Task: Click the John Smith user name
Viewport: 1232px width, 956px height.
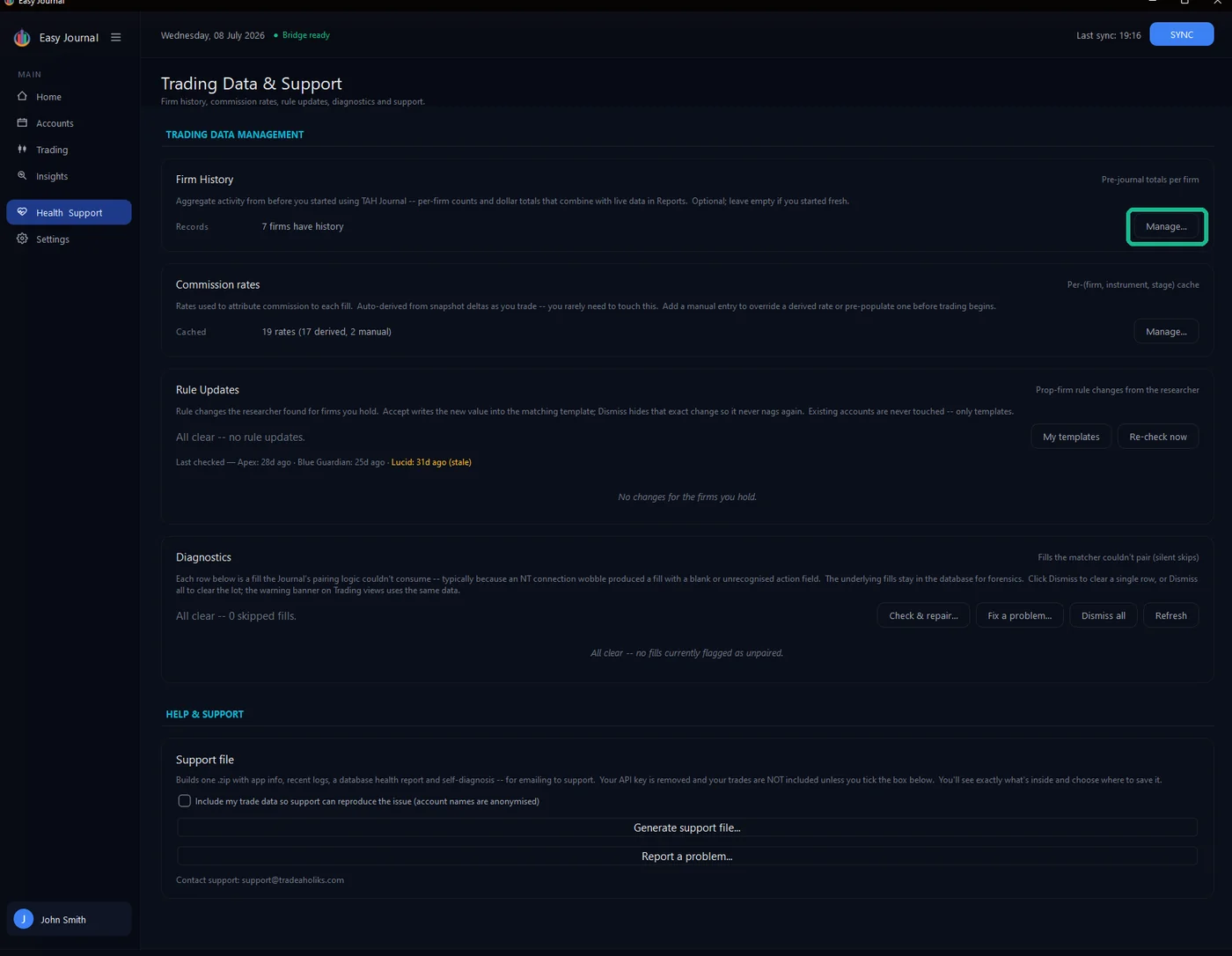Action: coord(63,920)
